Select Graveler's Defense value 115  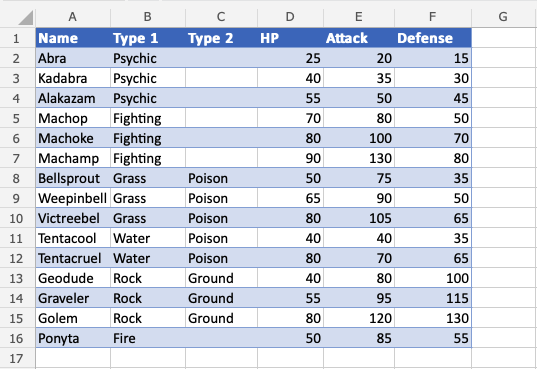pos(433,298)
